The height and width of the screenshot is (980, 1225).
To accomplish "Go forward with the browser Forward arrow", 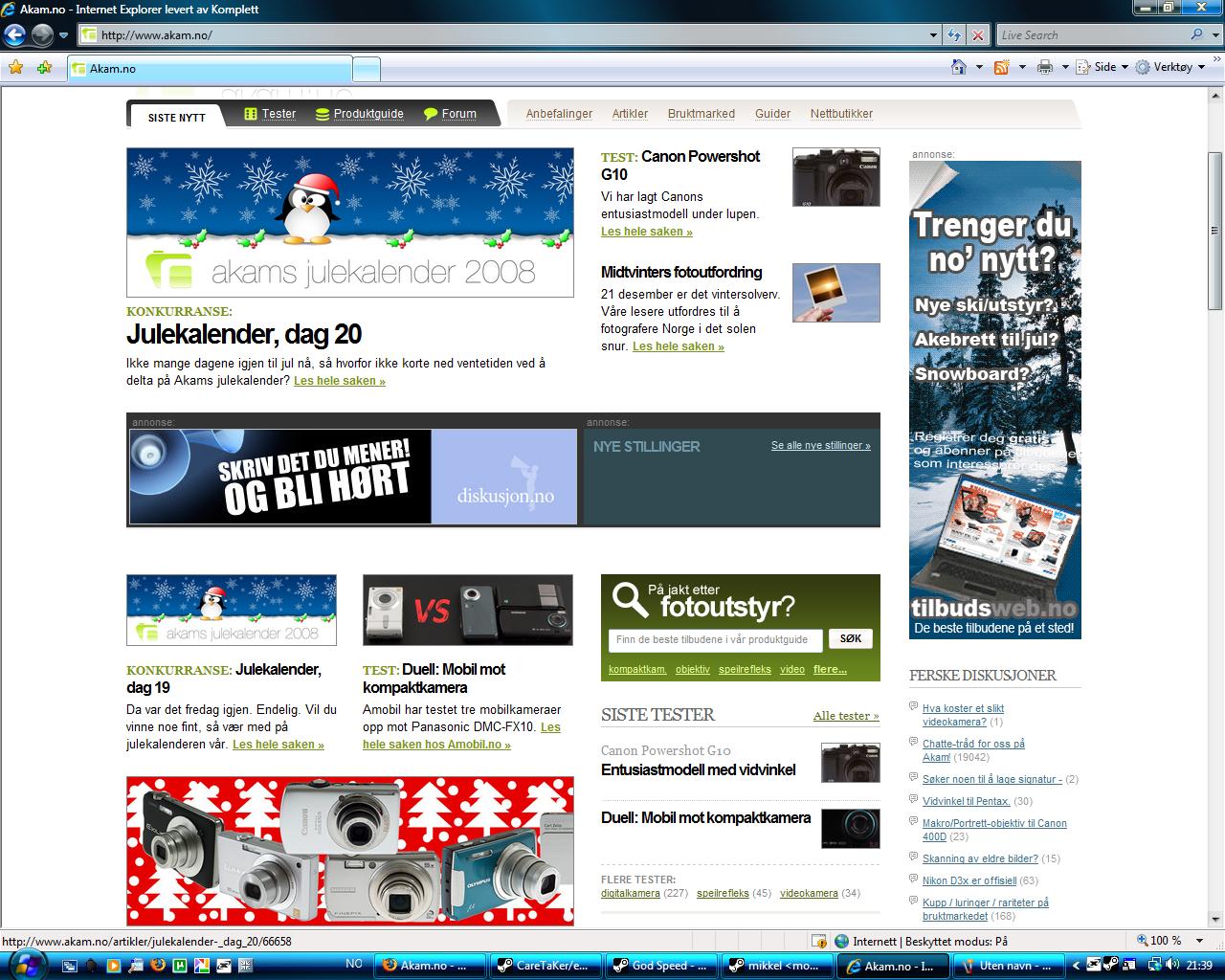I will tap(42, 35).
